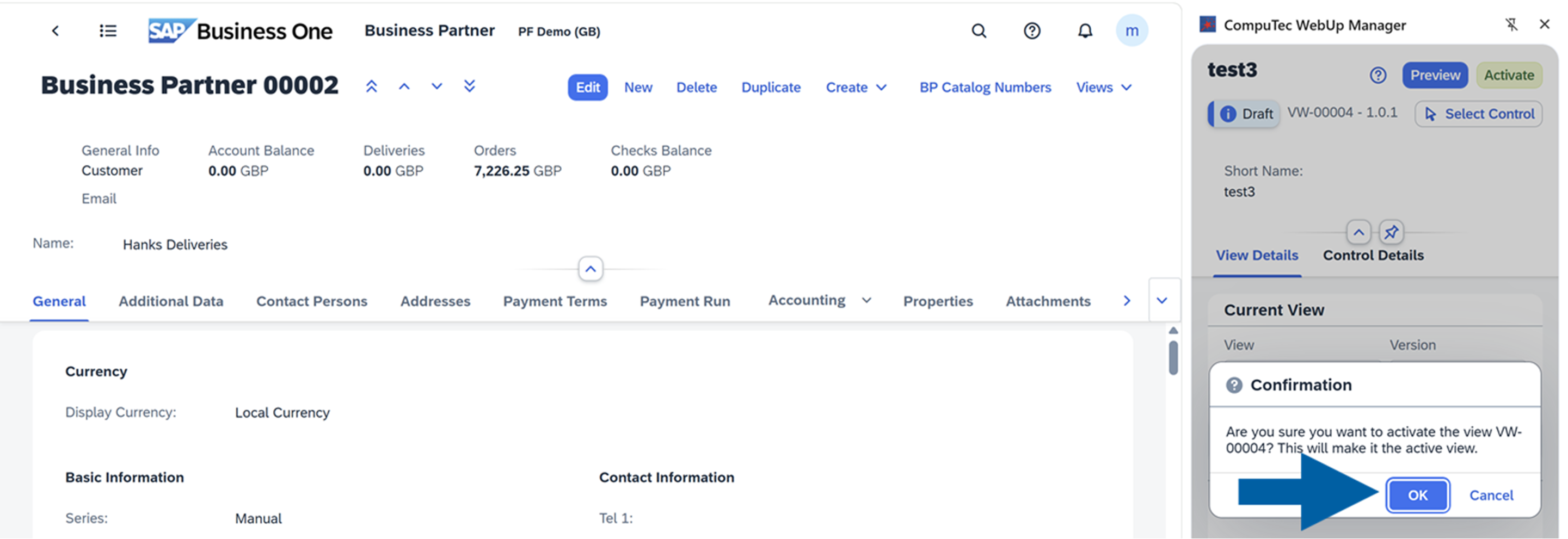The height and width of the screenshot is (539, 1568).
Task: Pin the CompuTec WebUp Manager window
Action: click(1512, 24)
